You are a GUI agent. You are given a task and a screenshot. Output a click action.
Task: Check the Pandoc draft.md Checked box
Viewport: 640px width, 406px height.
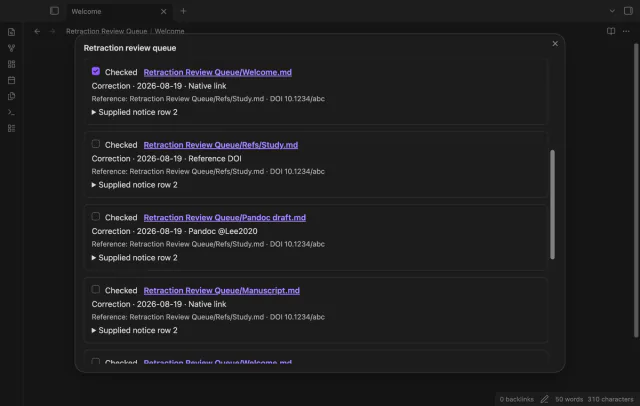pyautogui.click(x=96, y=217)
